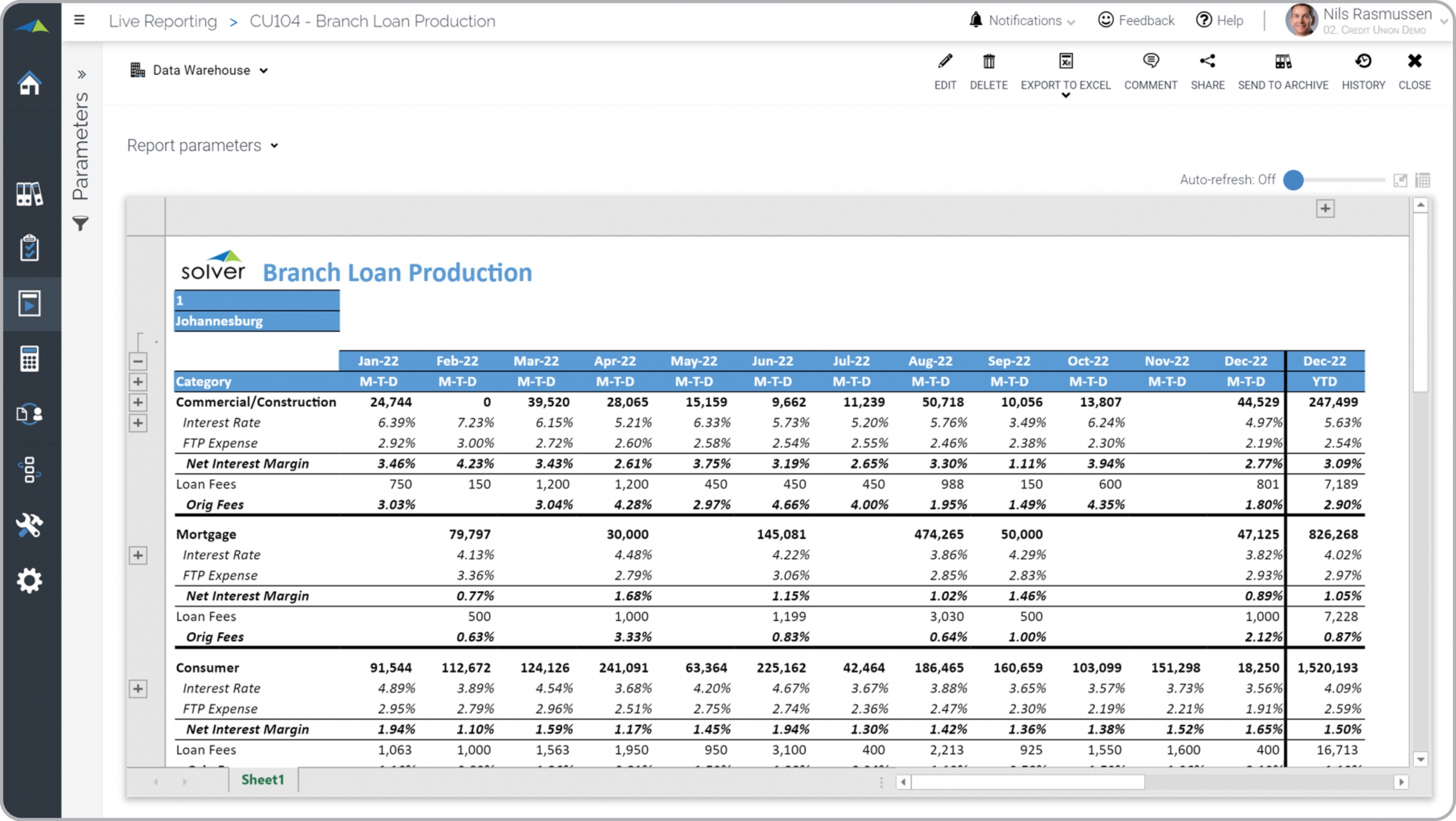Screen dimensions: 1456x821
Task: Open the calculator icon in sidebar
Action: (30, 358)
